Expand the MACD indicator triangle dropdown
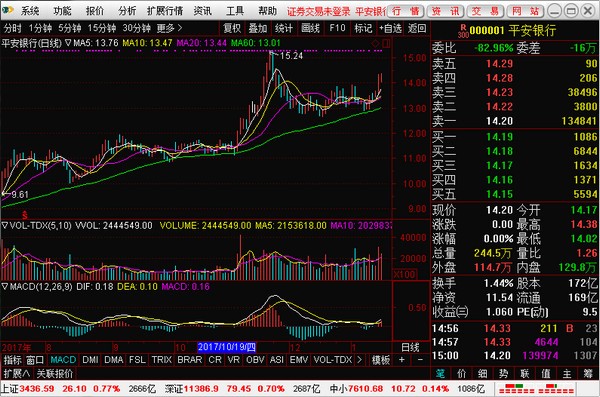The image size is (600, 397). pyautogui.click(x=5, y=286)
